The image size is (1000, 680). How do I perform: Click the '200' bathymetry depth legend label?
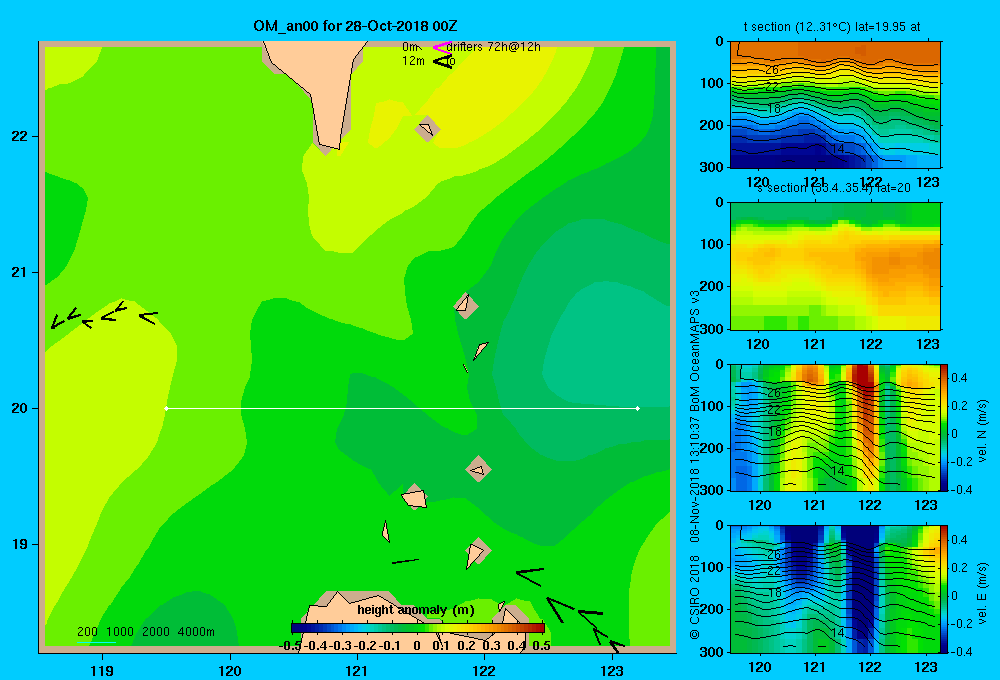click(87, 632)
